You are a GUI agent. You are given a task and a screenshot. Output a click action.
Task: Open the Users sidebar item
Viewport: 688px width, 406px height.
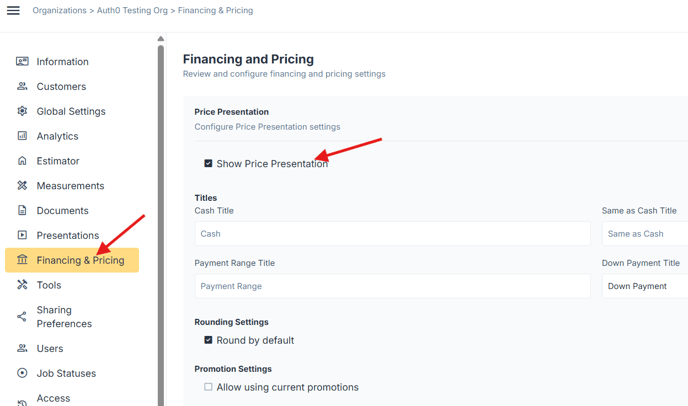(50, 348)
